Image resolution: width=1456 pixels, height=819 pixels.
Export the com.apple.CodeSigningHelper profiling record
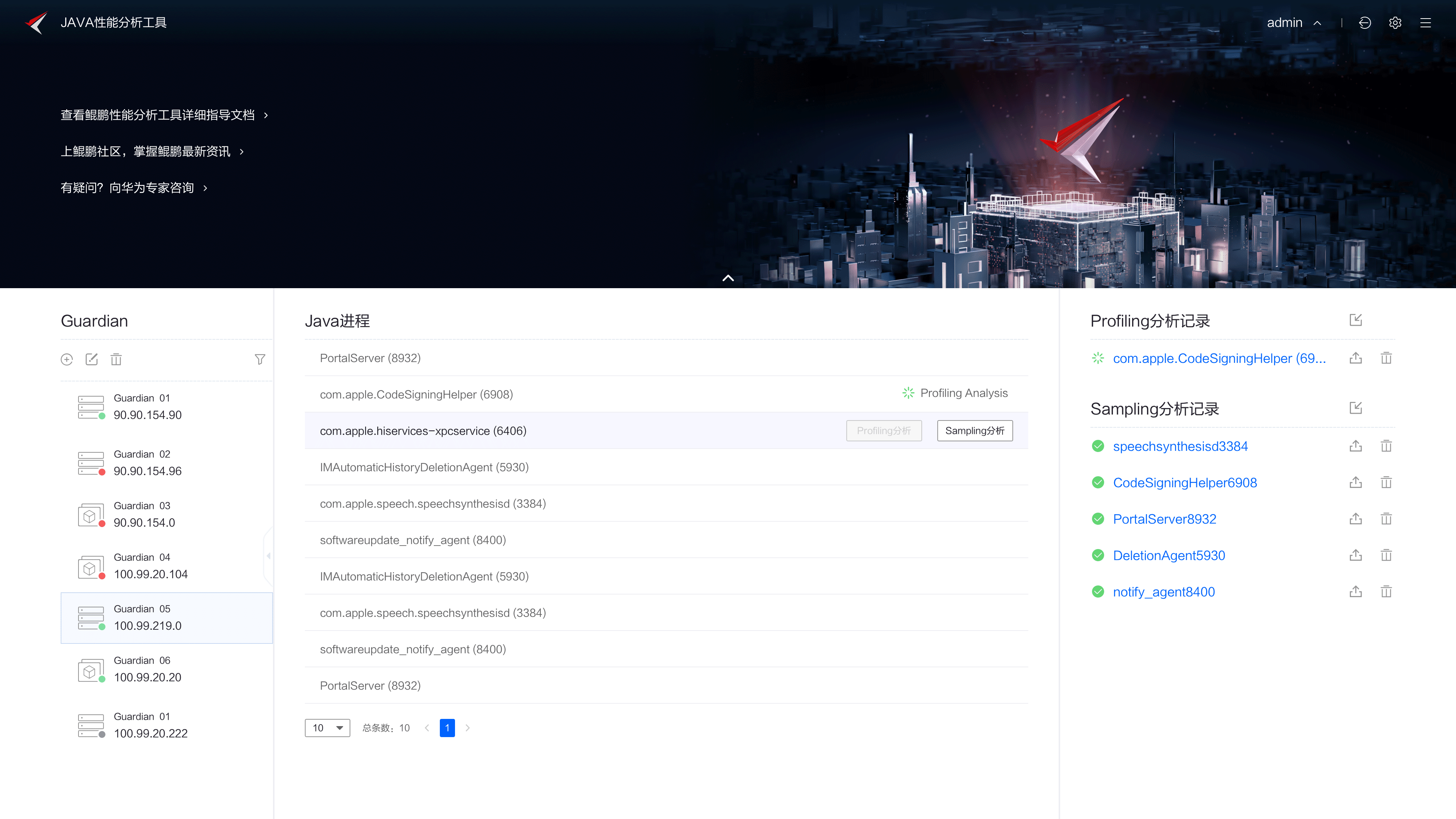[1356, 358]
